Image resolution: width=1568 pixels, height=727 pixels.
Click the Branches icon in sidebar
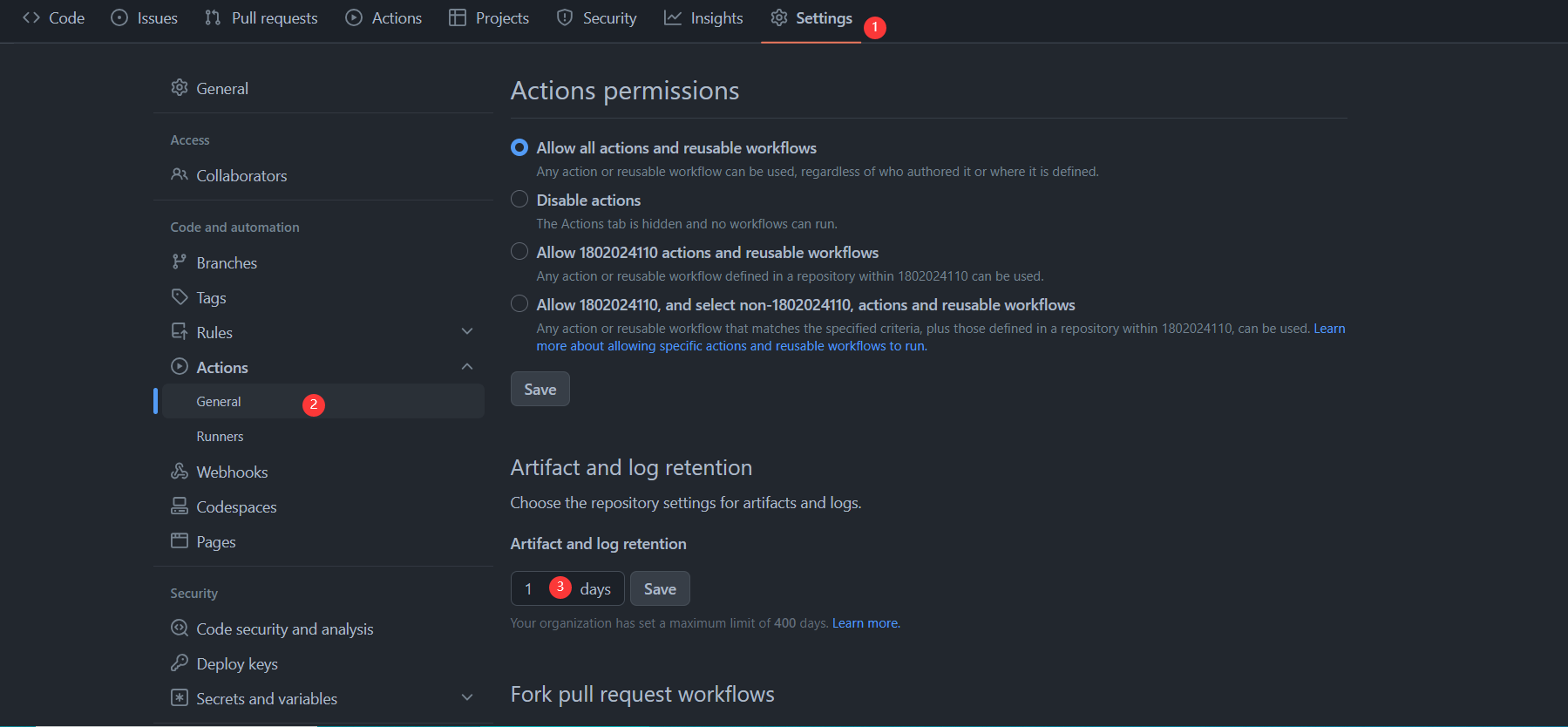tap(180, 262)
